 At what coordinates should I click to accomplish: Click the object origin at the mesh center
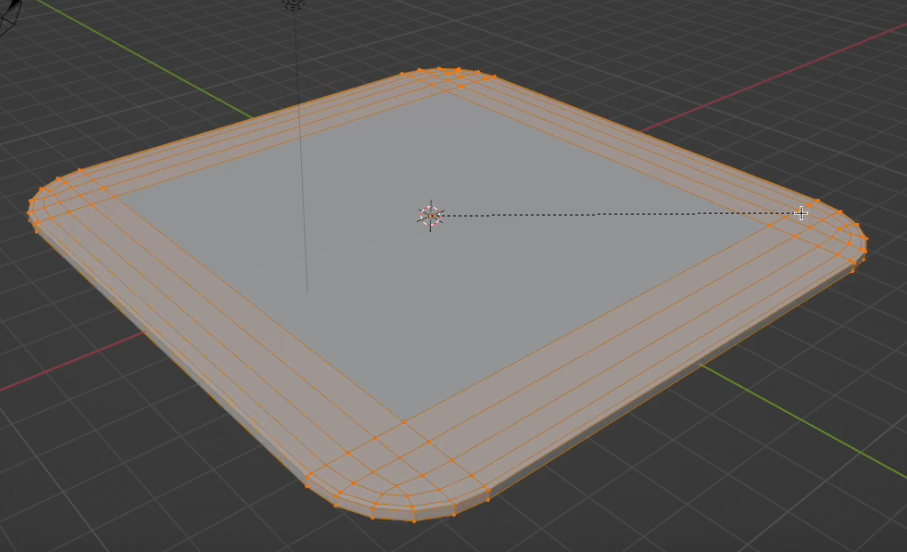(431, 216)
